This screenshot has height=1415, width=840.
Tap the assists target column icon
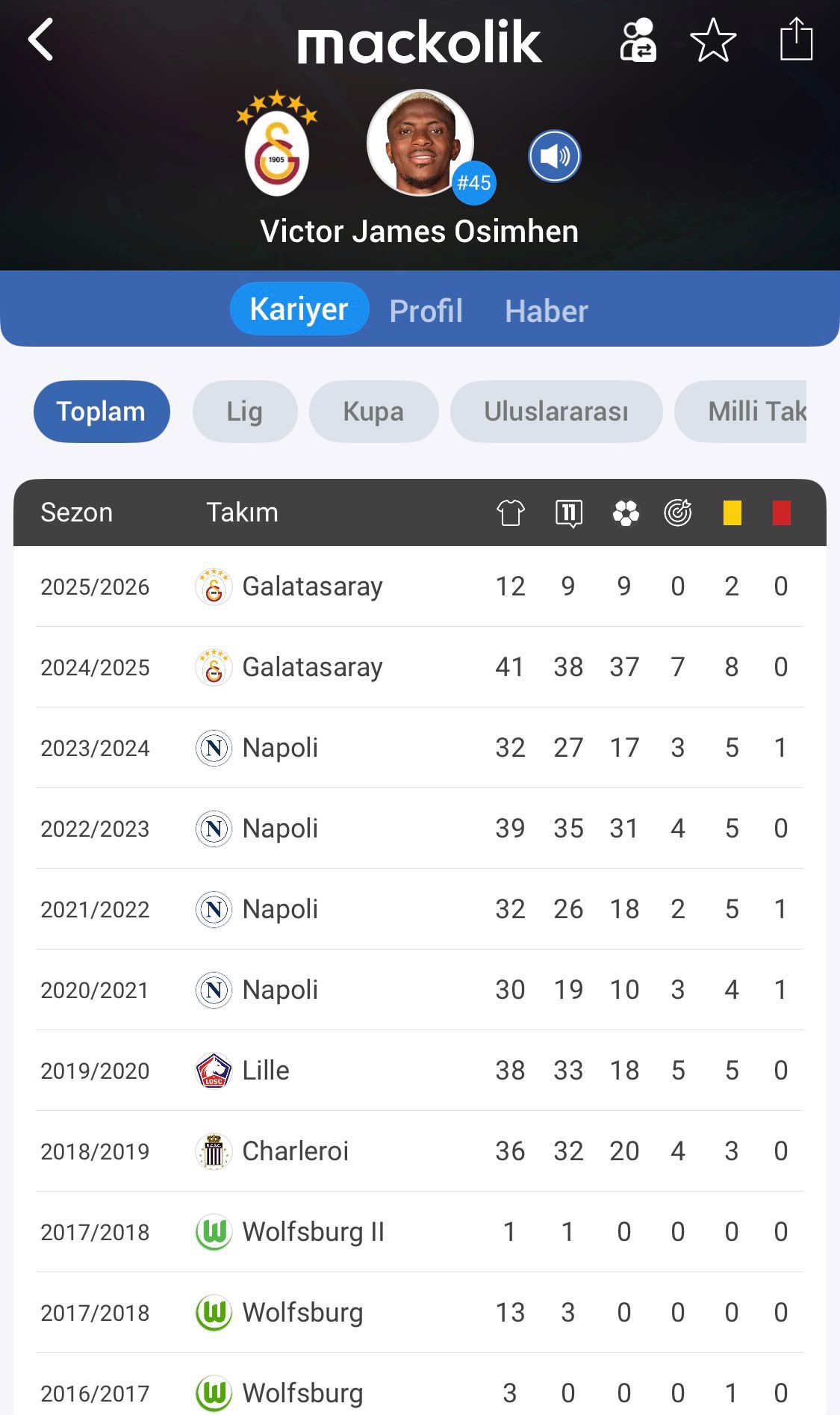point(678,513)
